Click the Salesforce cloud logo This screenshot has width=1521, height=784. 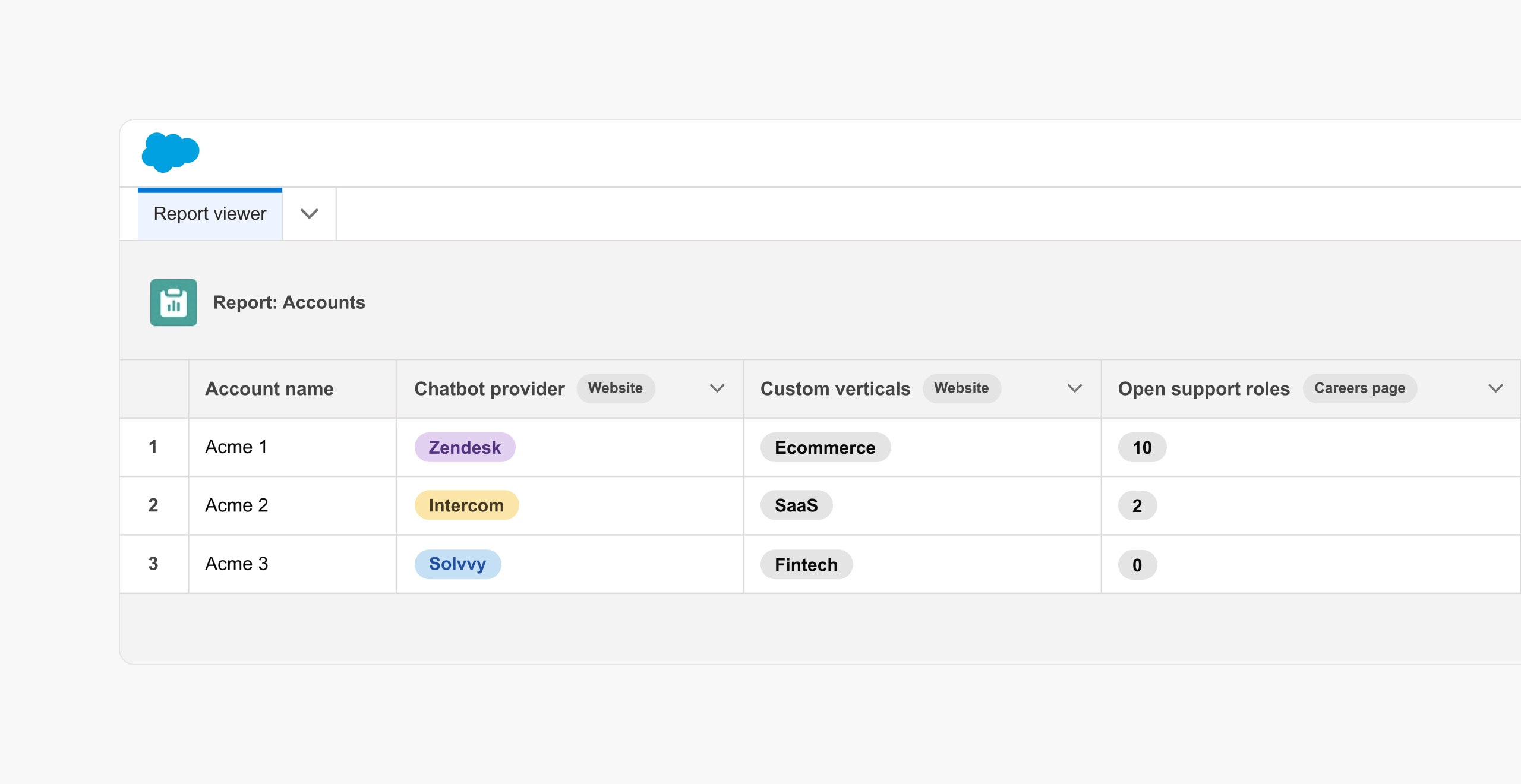tap(170, 153)
